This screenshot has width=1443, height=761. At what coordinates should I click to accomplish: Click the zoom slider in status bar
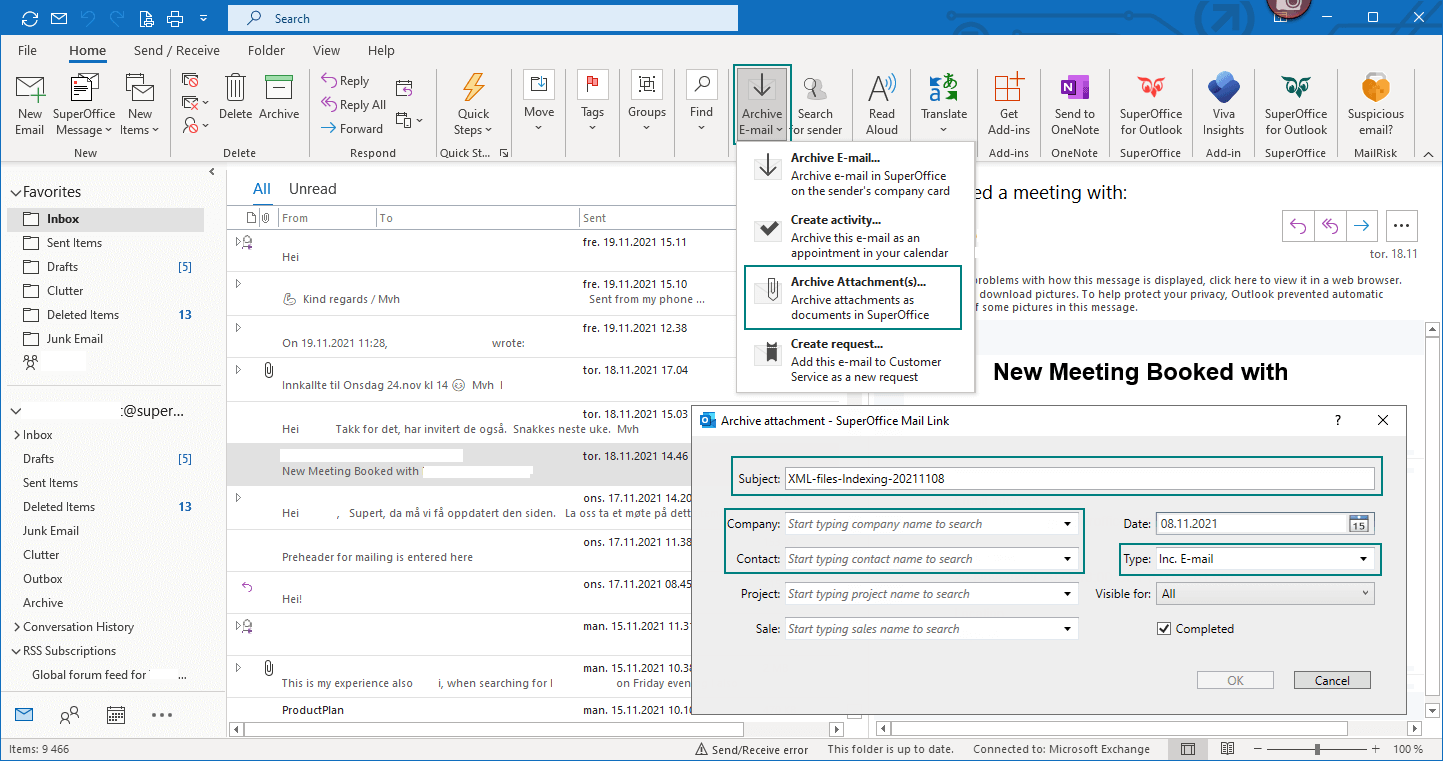coord(1317,749)
